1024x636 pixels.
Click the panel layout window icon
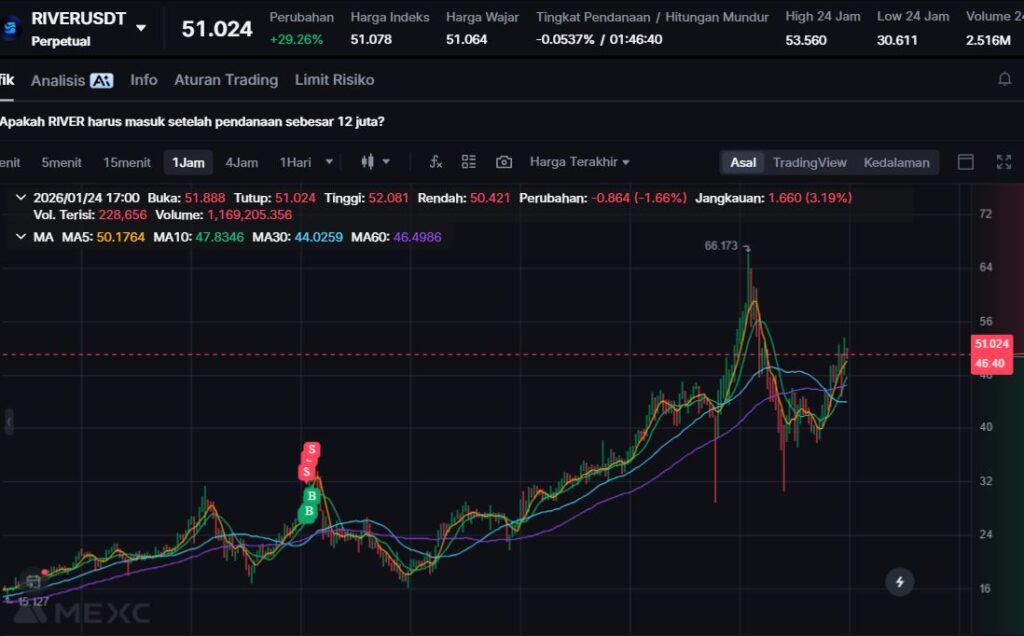point(966,162)
